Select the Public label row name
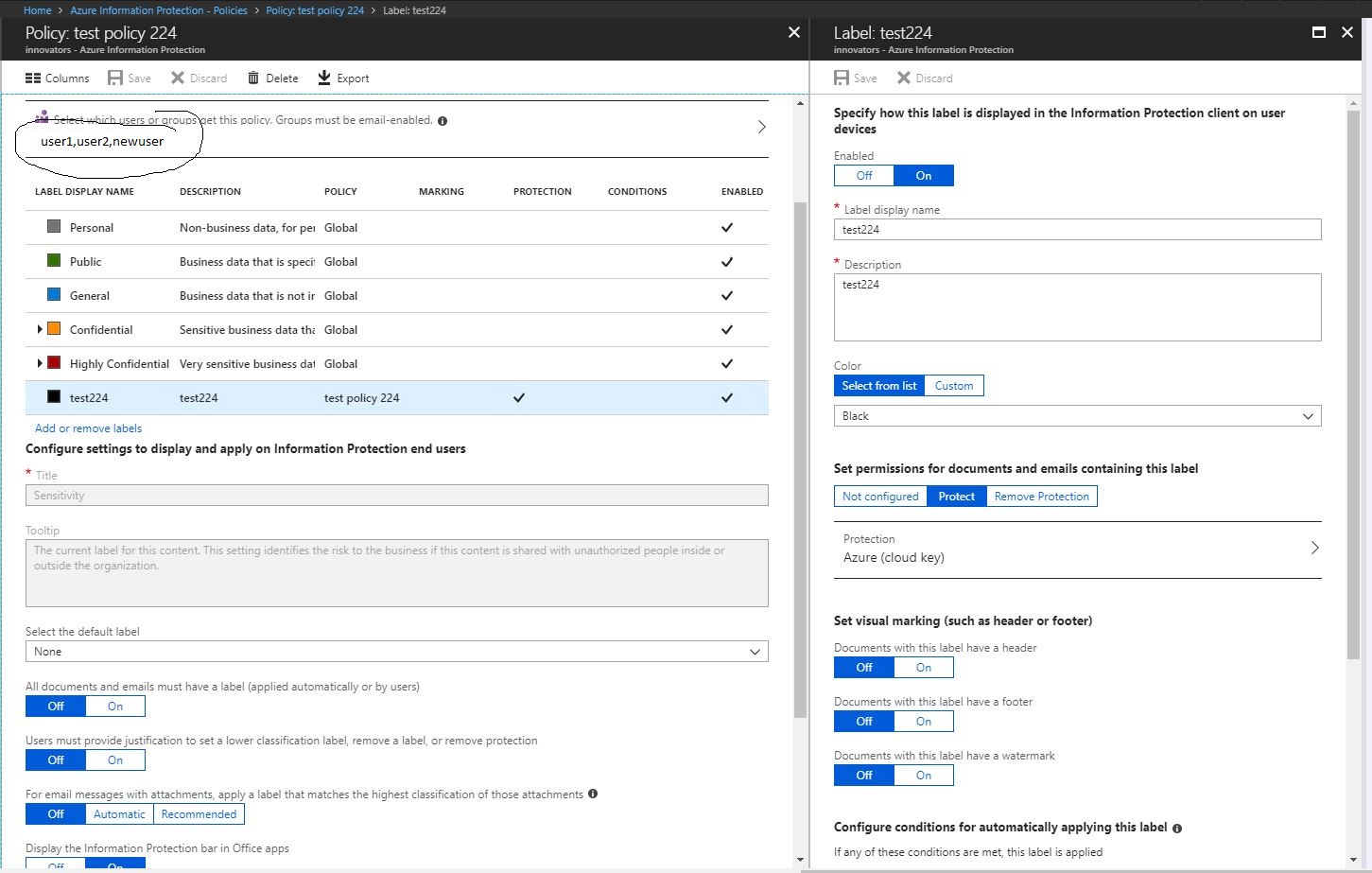The image size is (1372, 873). [85, 262]
